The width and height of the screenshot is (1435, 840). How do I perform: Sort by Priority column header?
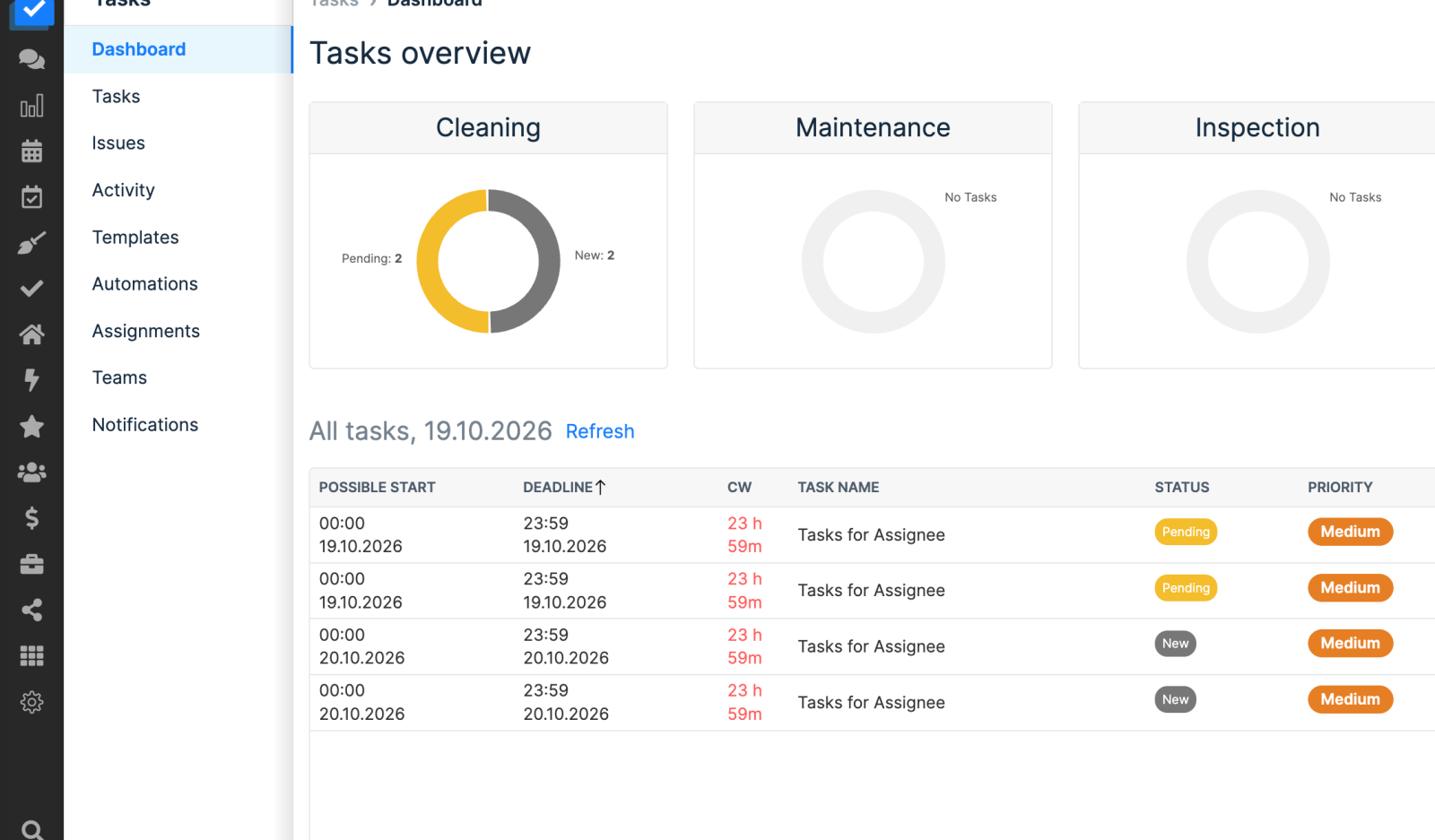[x=1340, y=487]
